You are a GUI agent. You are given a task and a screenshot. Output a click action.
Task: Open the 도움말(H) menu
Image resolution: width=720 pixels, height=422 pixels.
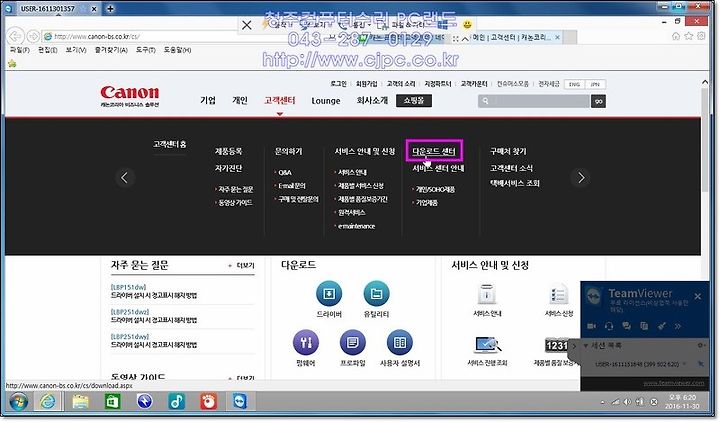(x=178, y=50)
